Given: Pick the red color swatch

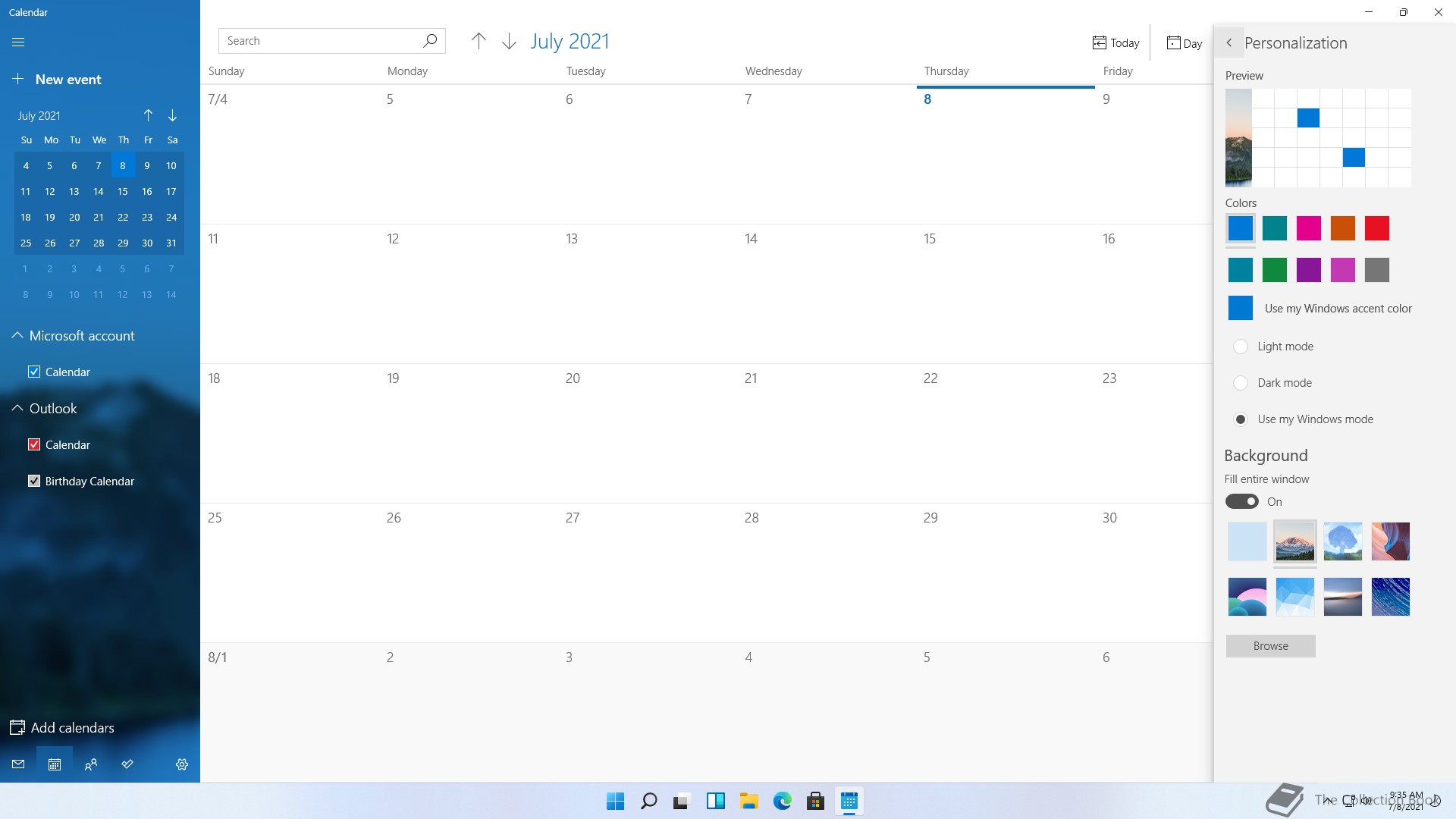Looking at the screenshot, I should pos(1377,228).
